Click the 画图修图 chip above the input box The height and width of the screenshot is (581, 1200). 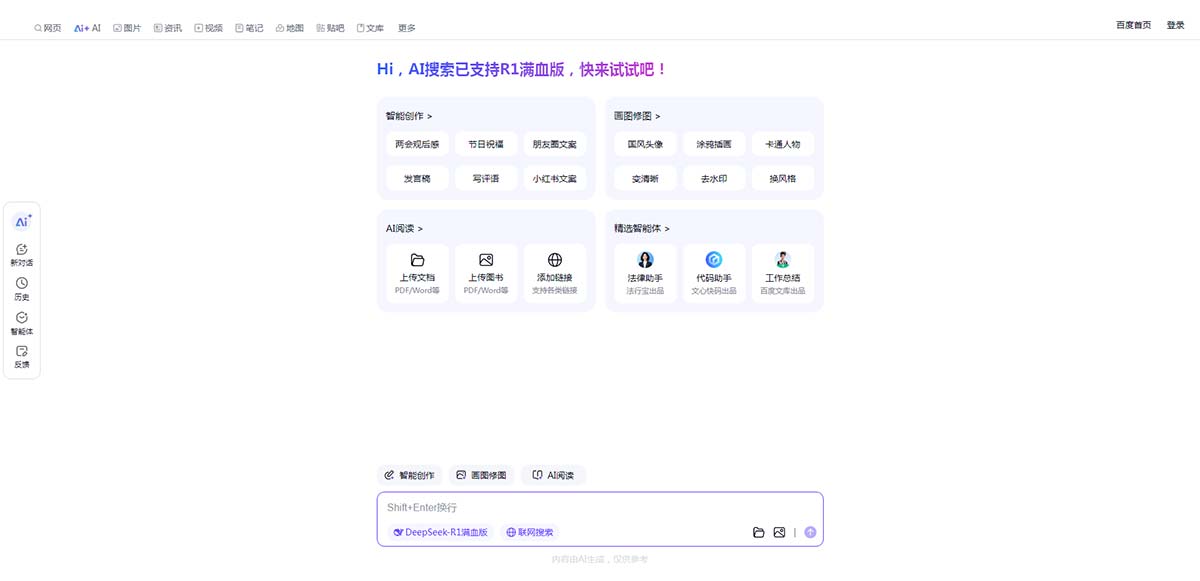481,475
